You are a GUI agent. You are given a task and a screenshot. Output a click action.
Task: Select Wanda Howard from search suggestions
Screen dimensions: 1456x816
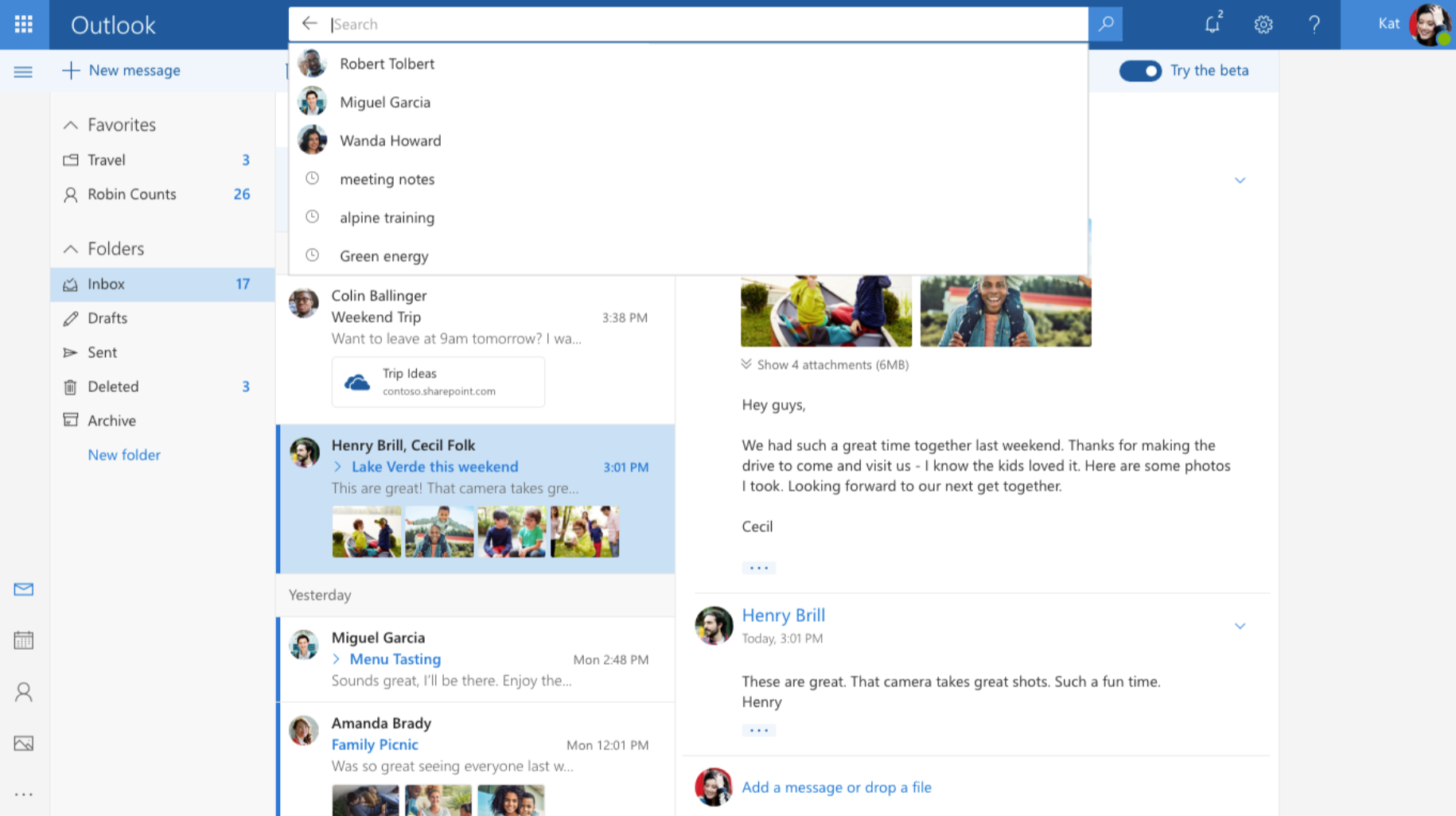click(391, 140)
